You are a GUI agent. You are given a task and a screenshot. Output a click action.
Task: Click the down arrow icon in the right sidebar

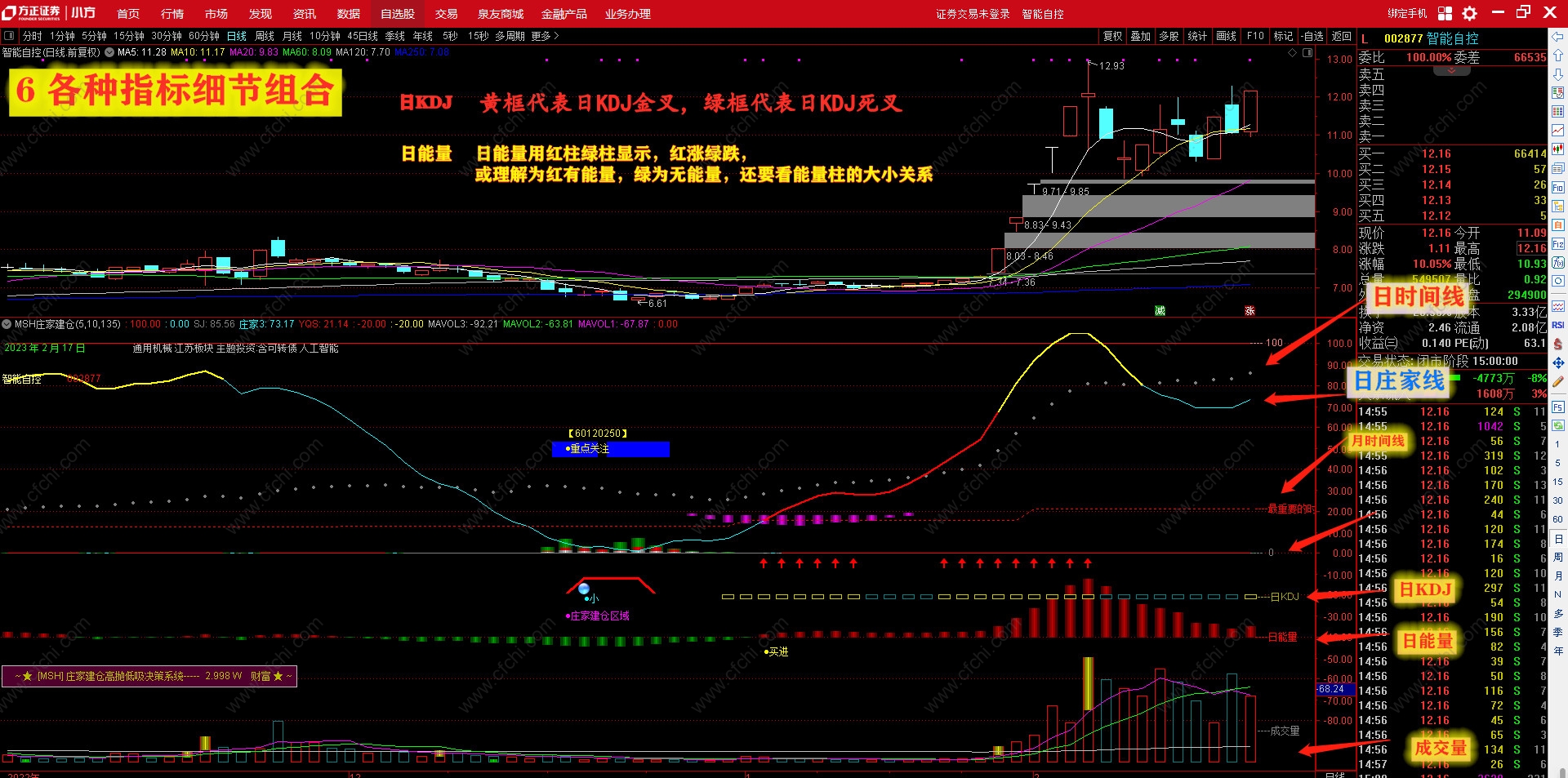click(x=1558, y=73)
